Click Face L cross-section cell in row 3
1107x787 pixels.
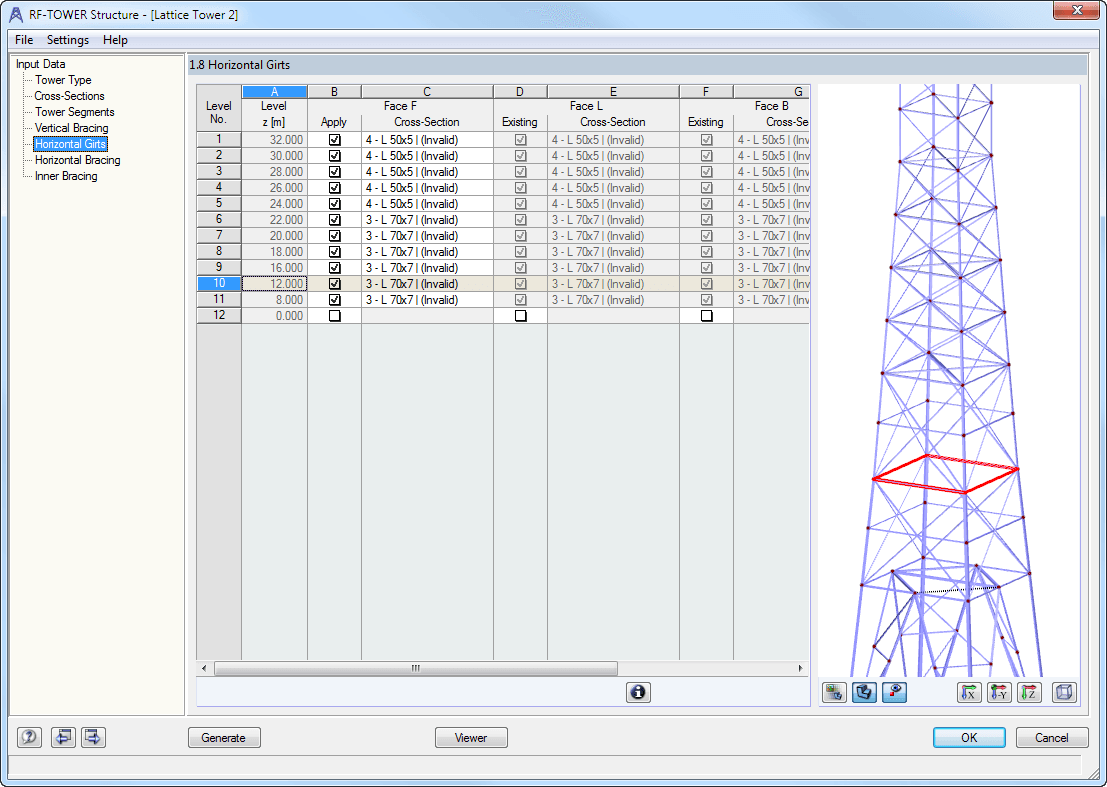613,172
